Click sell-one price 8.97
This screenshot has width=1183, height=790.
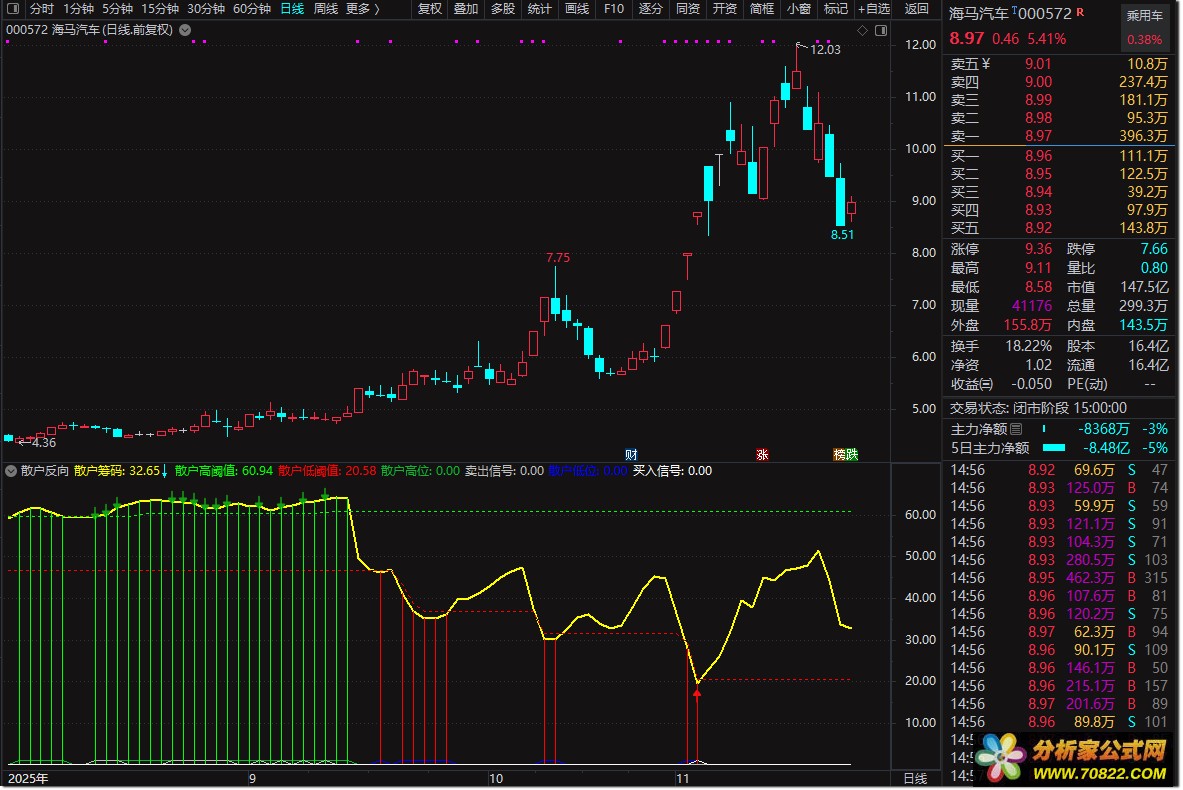(1038, 136)
